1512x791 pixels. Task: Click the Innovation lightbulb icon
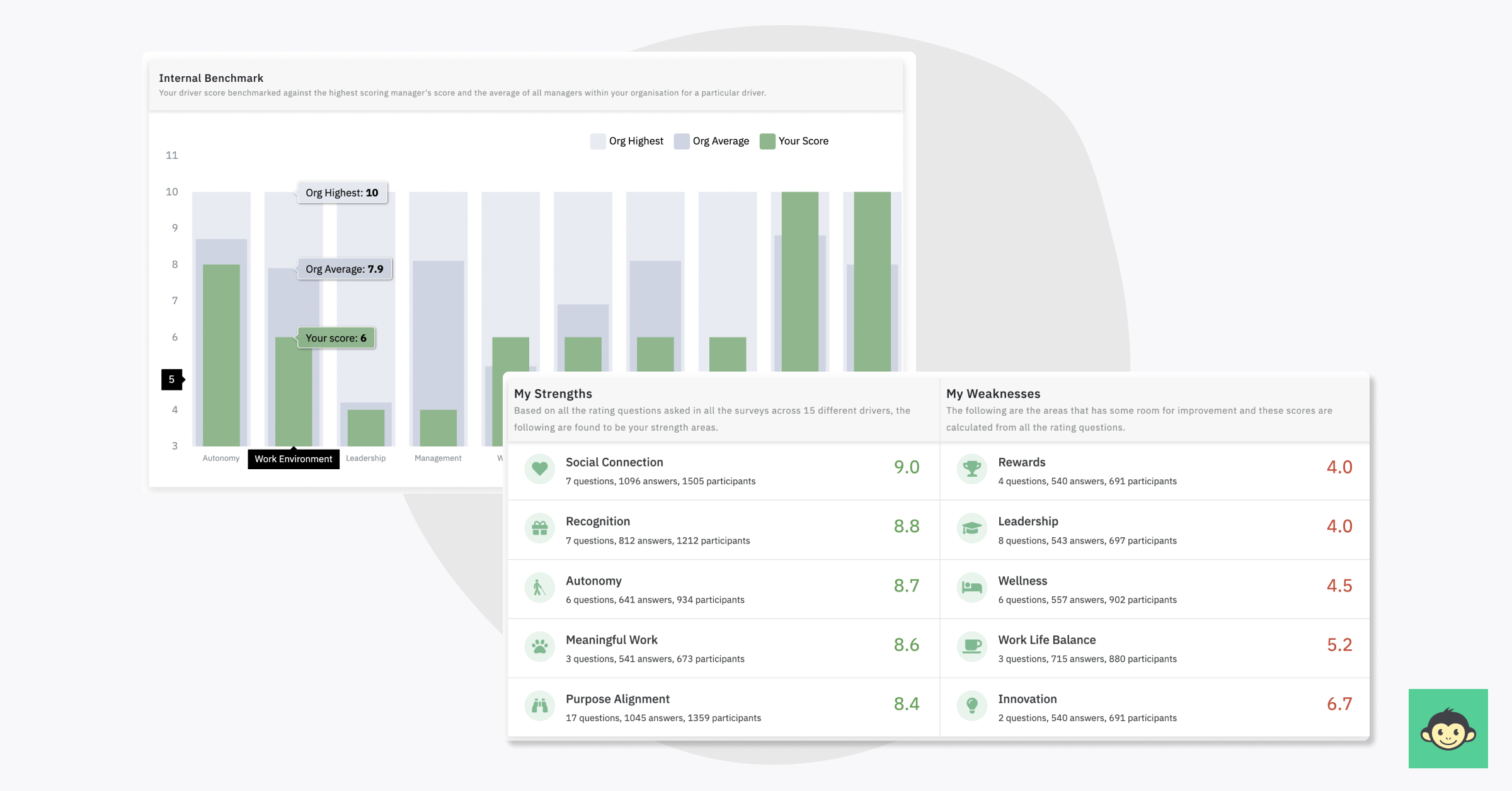click(972, 706)
